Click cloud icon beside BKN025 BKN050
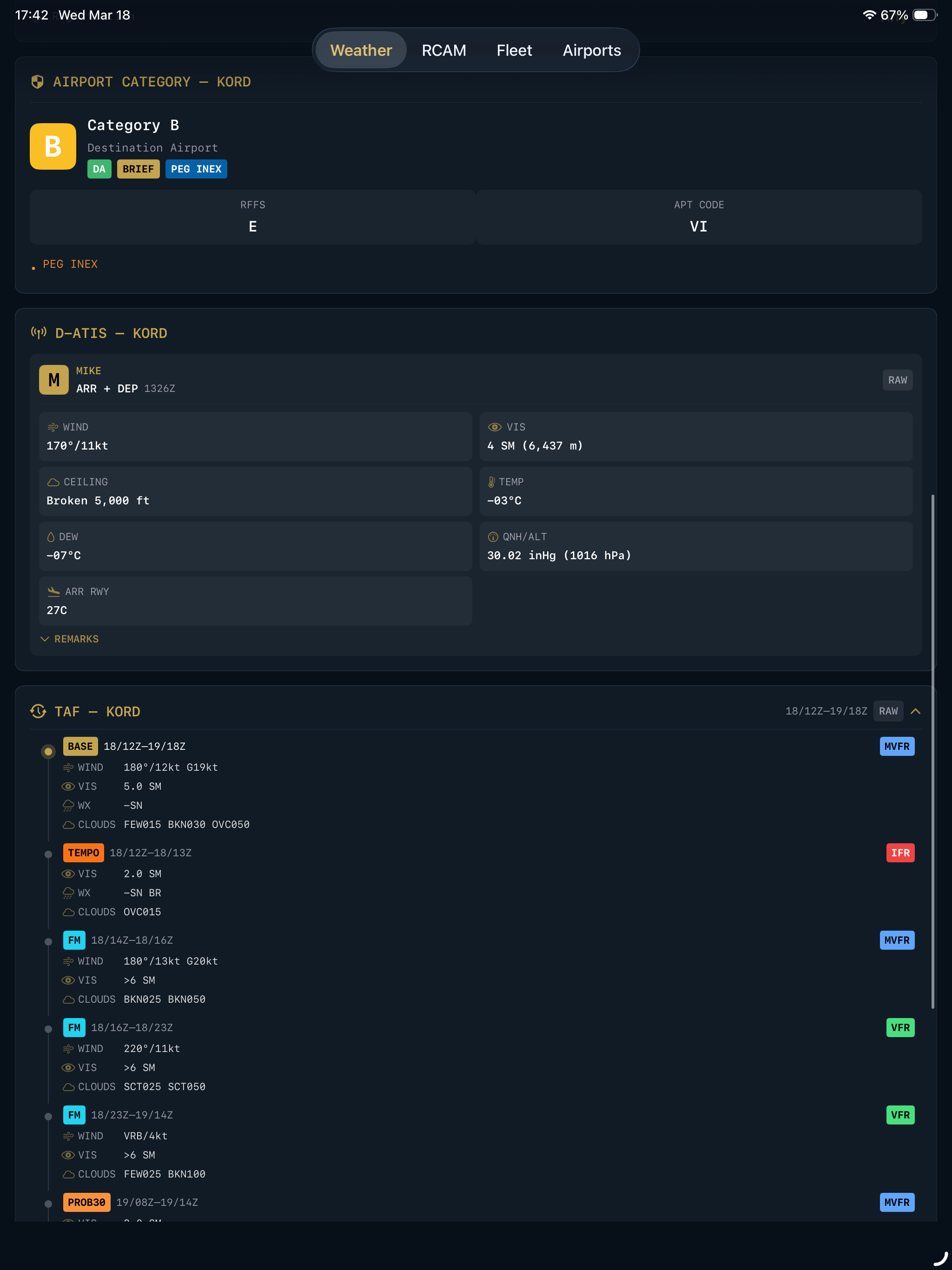 [x=68, y=999]
